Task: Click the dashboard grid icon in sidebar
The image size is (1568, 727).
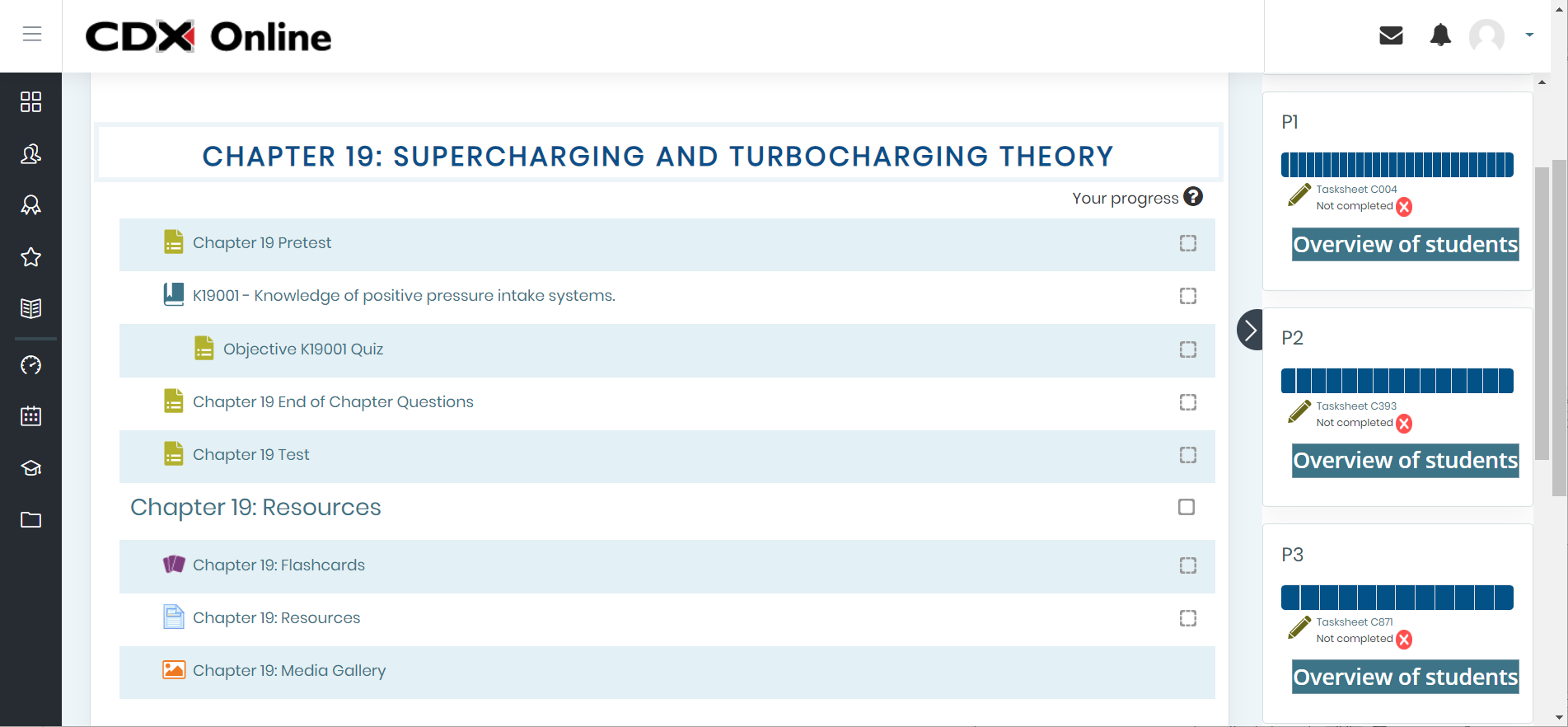Action: point(31,101)
